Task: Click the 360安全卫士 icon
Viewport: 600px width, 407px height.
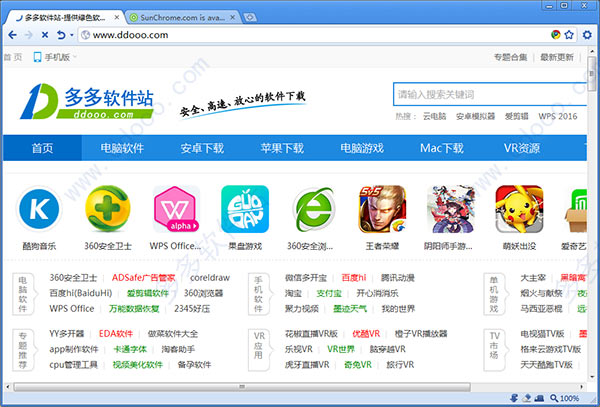Action: [x=108, y=209]
